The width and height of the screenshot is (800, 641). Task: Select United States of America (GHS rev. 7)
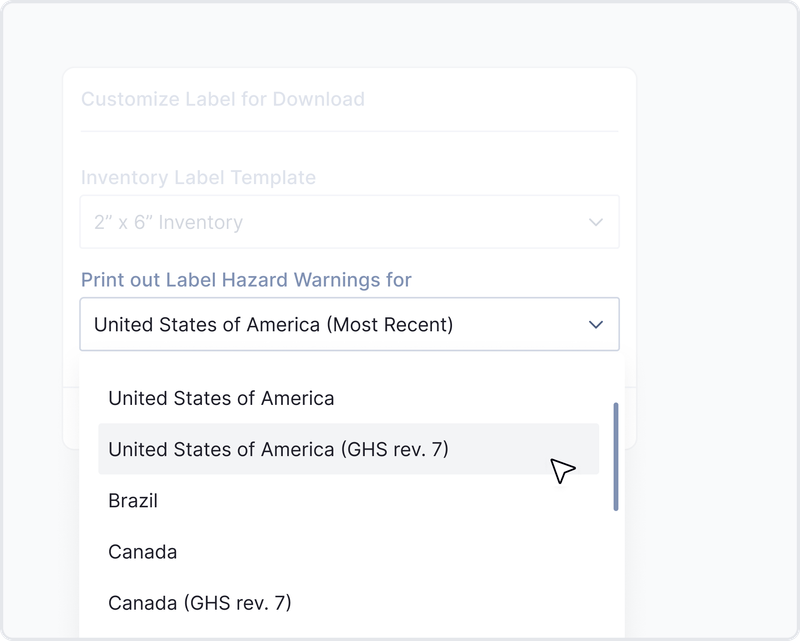[x=278, y=449]
